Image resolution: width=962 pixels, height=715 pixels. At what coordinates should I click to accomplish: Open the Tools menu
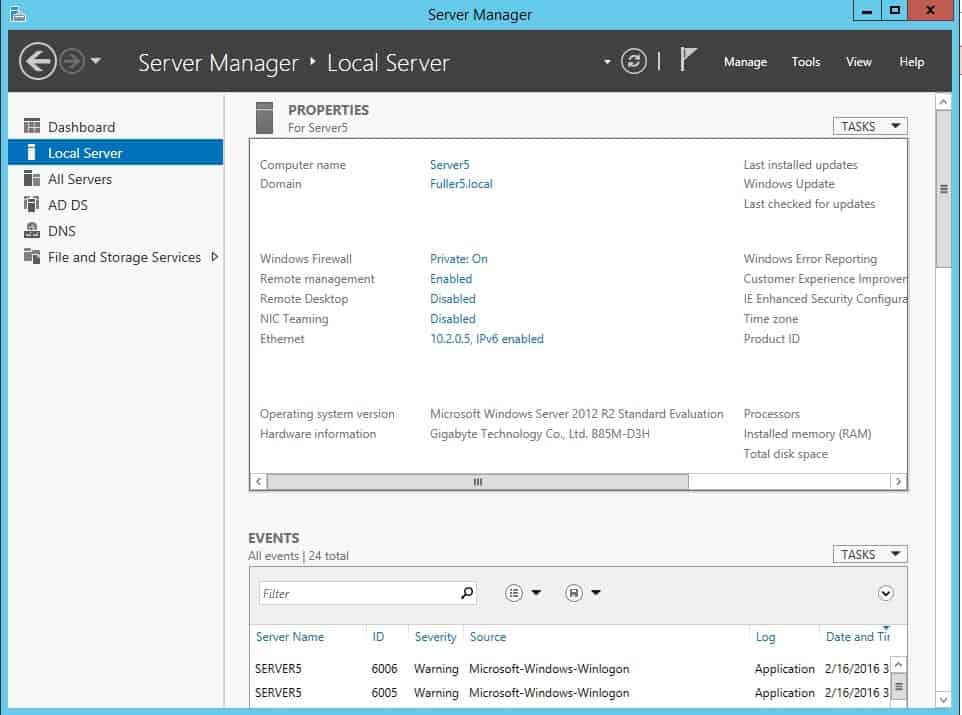click(x=806, y=62)
